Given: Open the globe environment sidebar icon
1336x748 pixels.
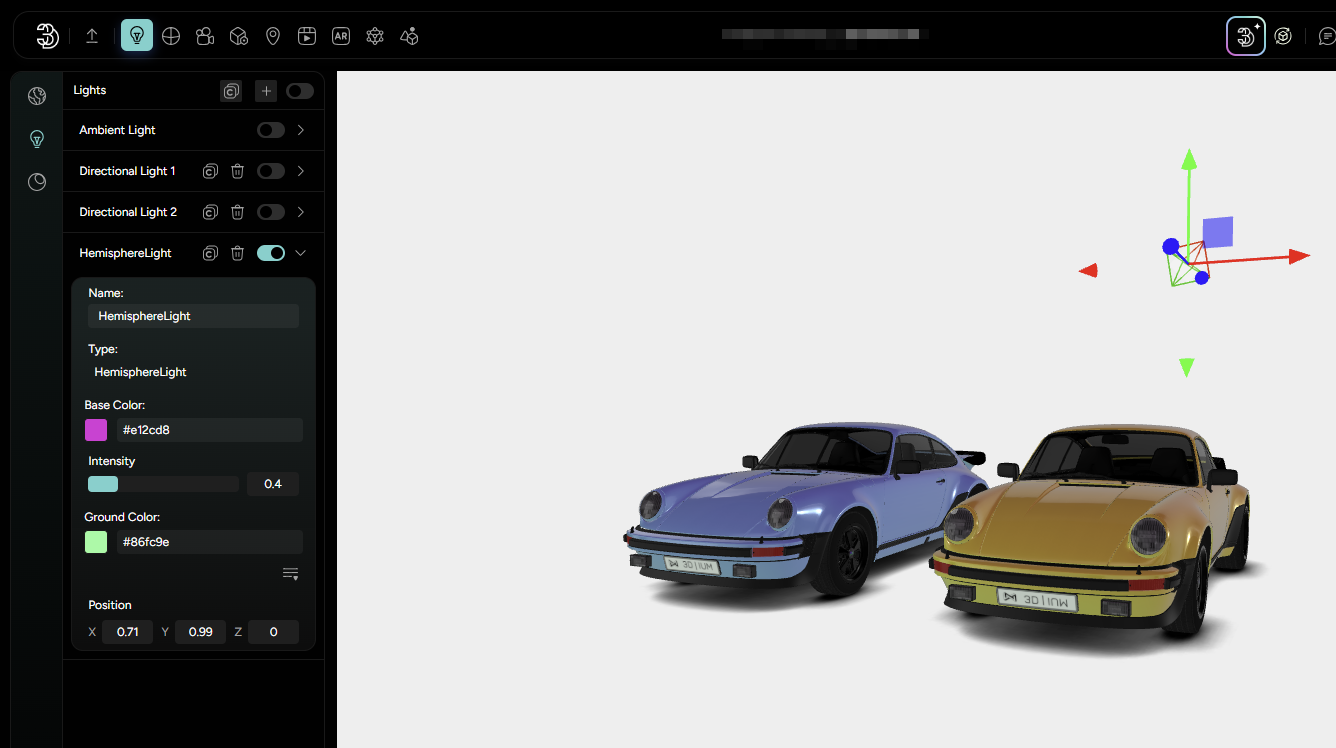Looking at the screenshot, I should point(37,96).
